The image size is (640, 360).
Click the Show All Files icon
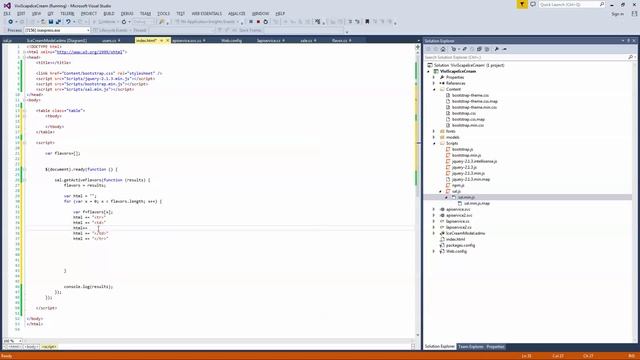[487, 49]
